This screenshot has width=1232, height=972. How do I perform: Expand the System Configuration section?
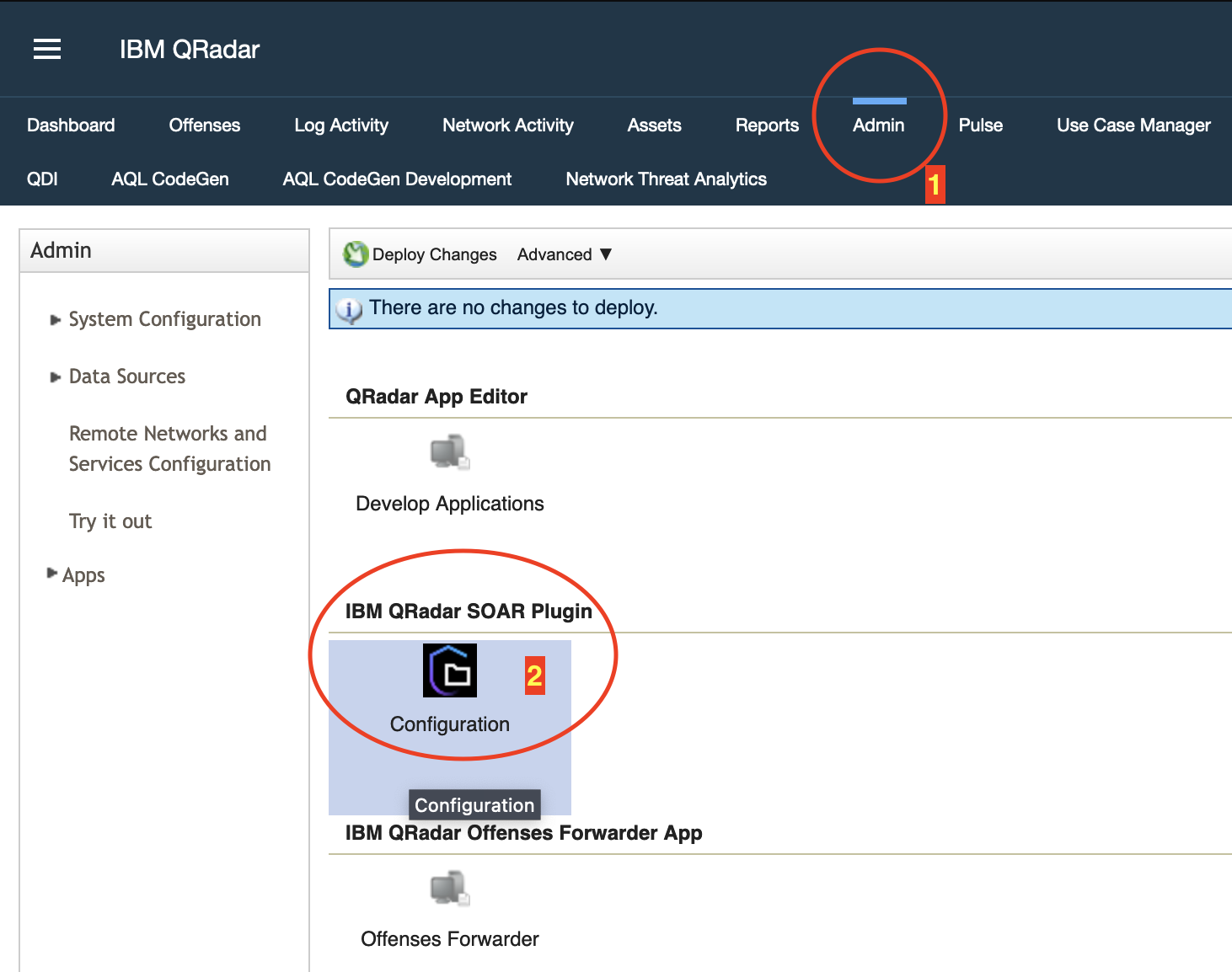click(164, 319)
